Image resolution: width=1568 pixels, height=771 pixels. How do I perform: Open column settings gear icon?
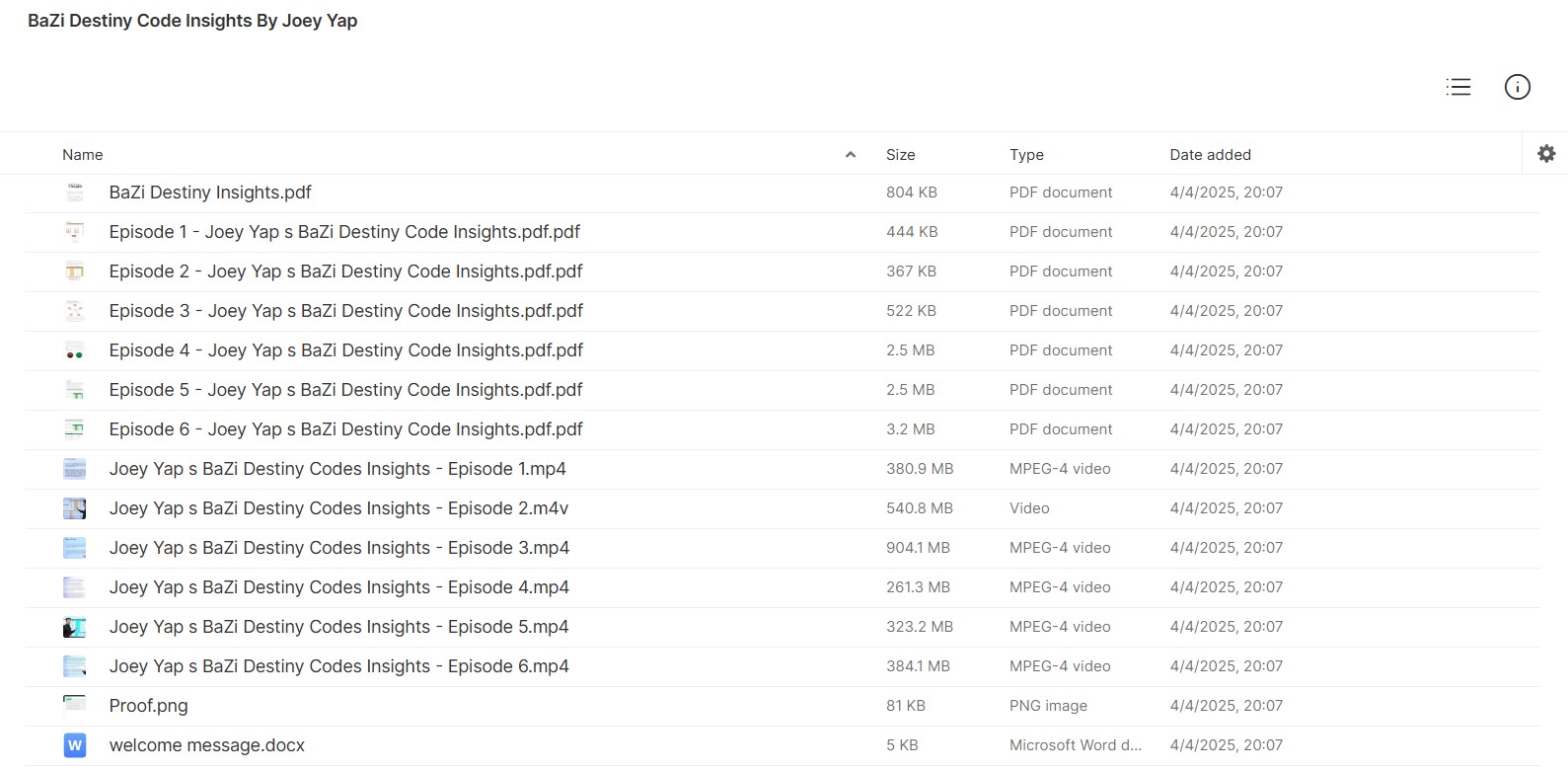pyautogui.click(x=1545, y=154)
